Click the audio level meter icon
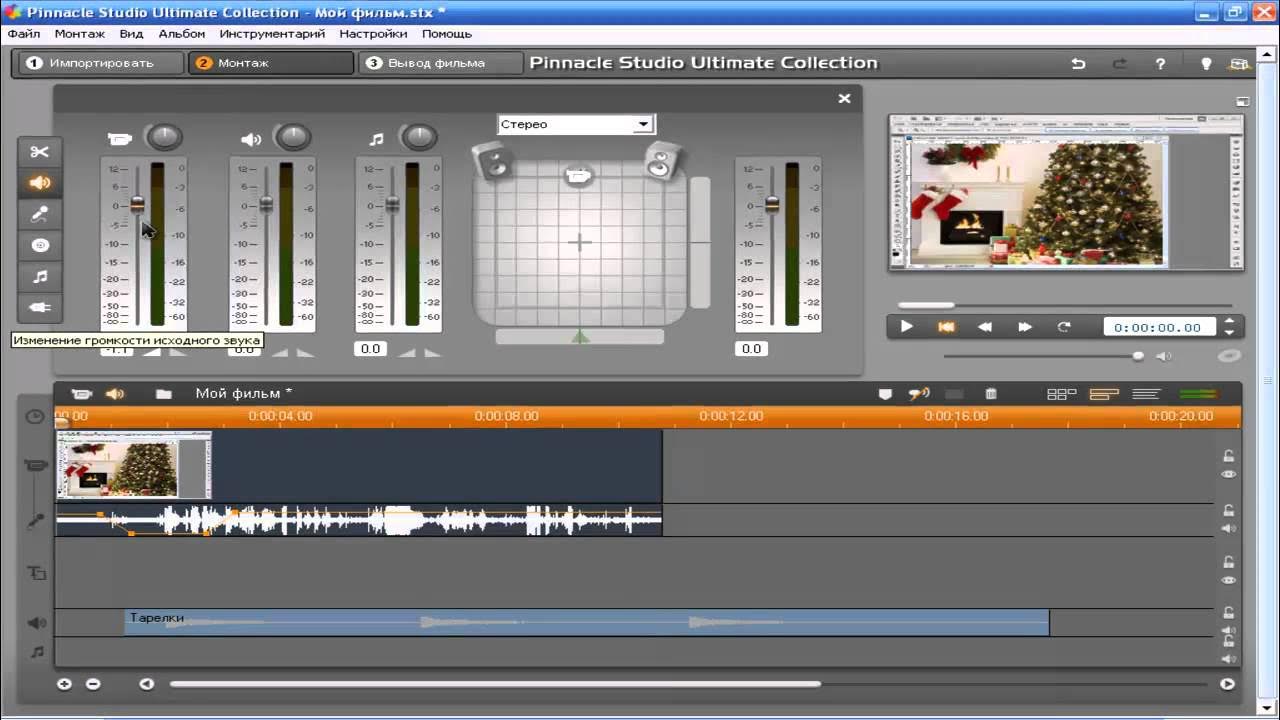This screenshot has height=720, width=1280. (x=1199, y=394)
